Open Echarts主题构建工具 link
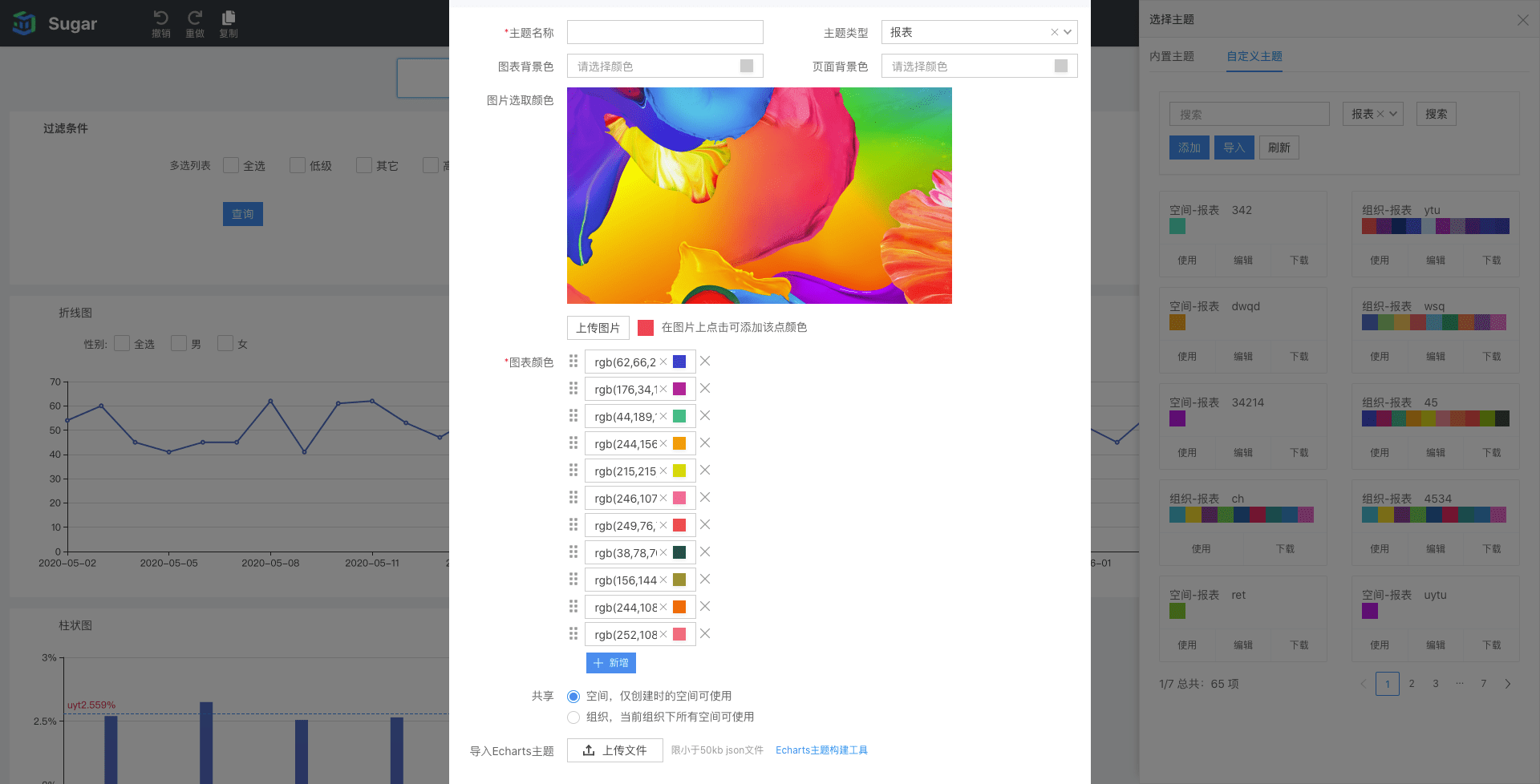This screenshot has height=784, width=1540. tap(821, 750)
